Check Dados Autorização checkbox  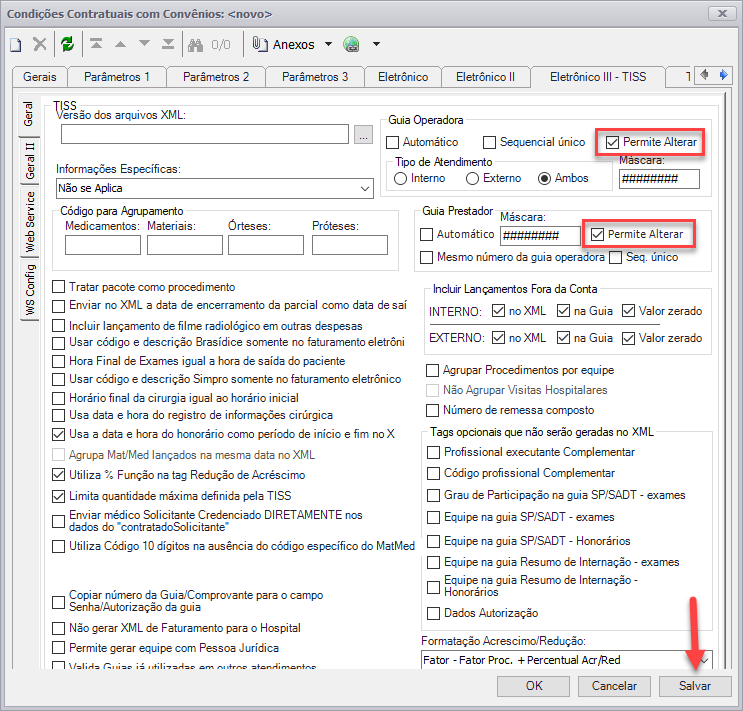tap(433, 613)
